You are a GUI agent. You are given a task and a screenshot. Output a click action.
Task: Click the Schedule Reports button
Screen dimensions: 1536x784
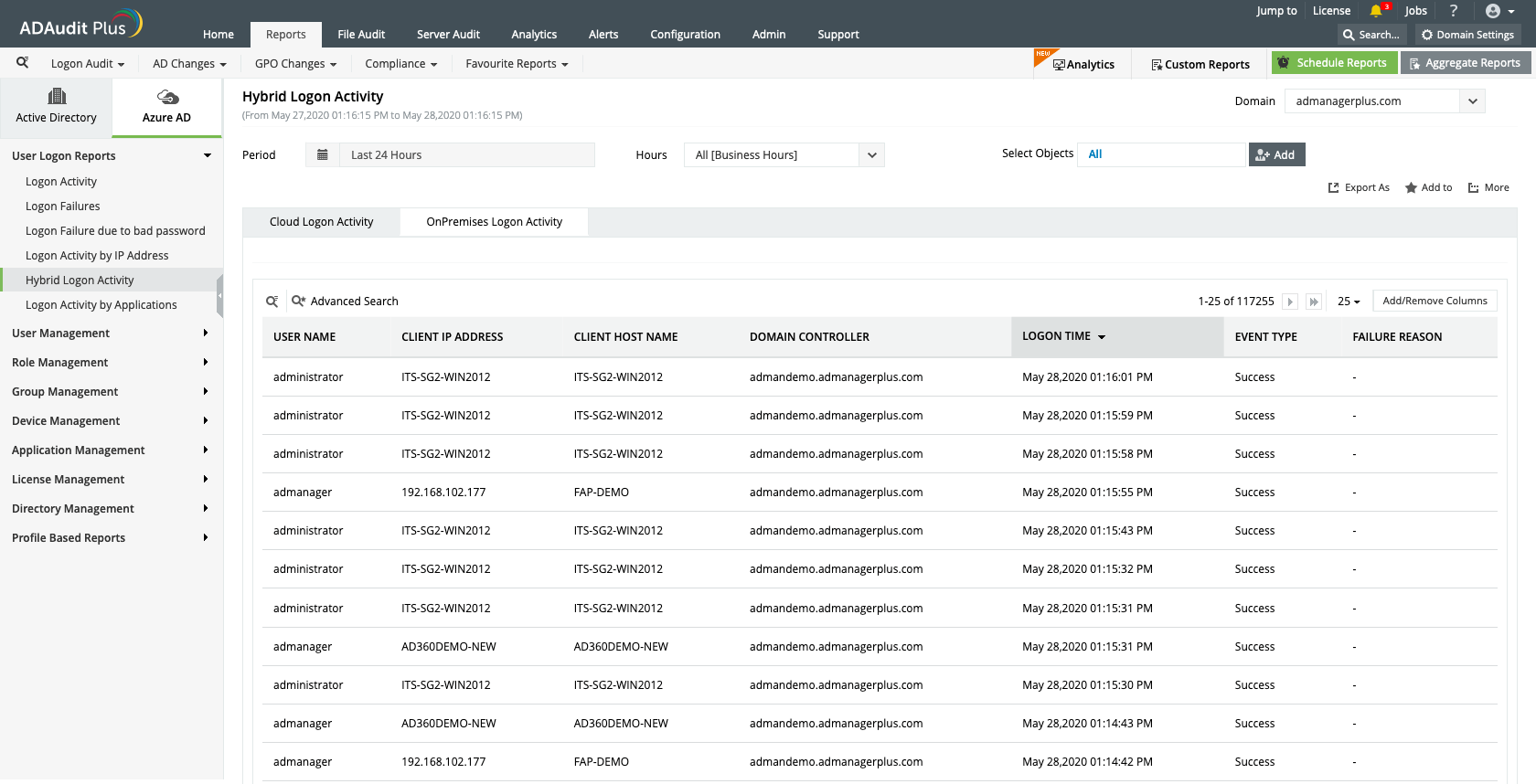pos(1334,63)
